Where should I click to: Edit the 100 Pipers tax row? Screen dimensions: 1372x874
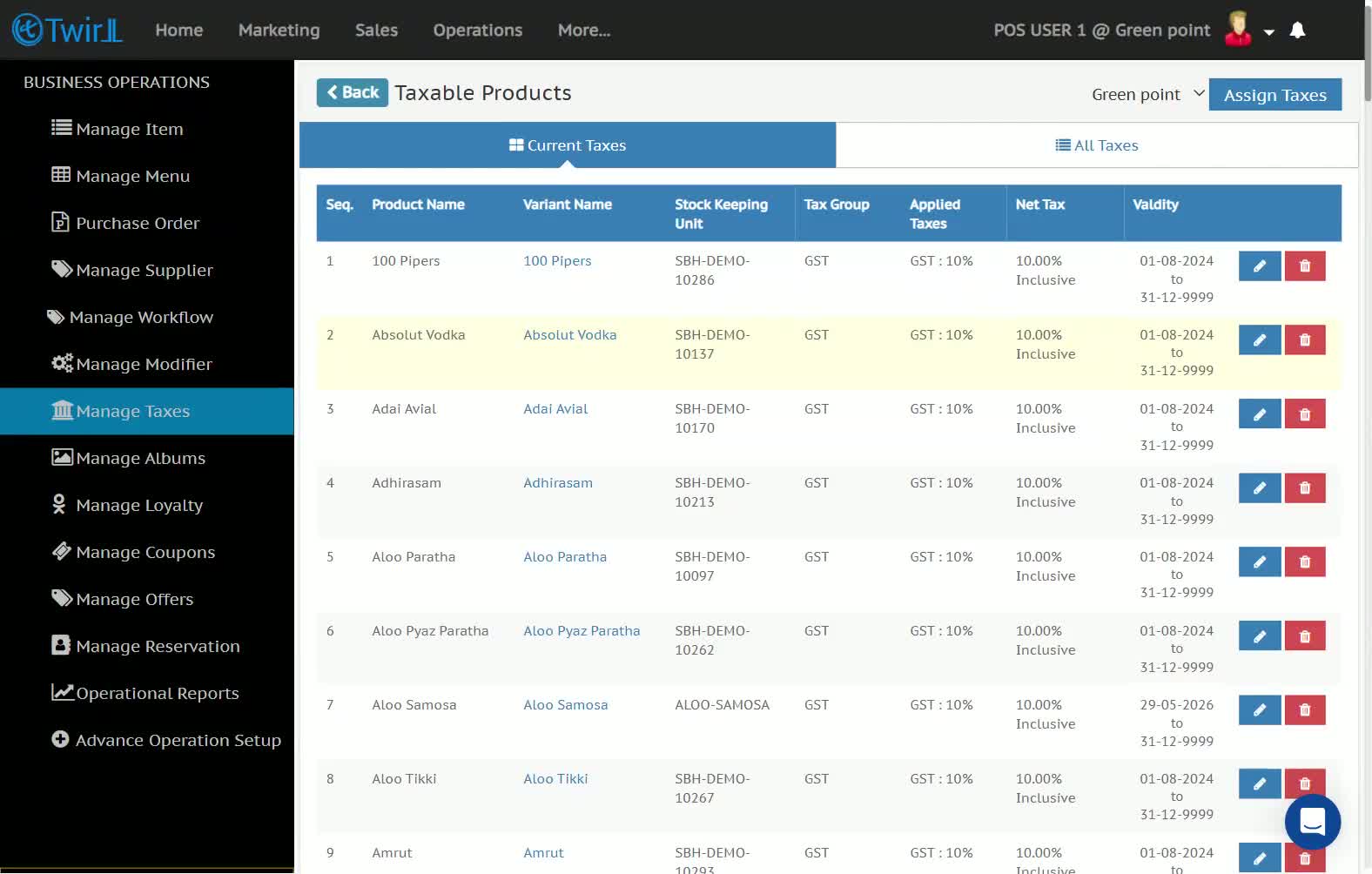tap(1260, 266)
